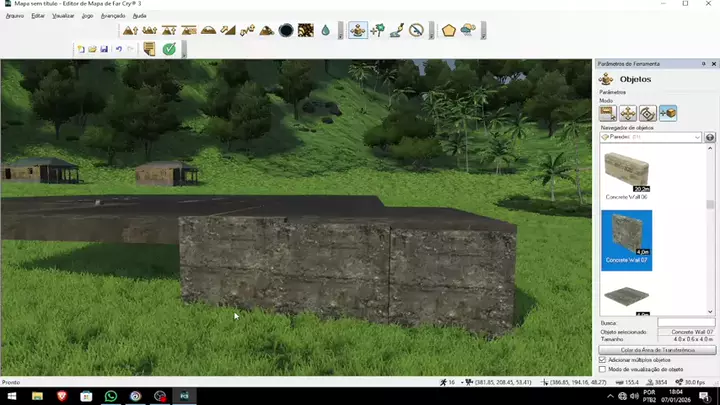Select the Objects tool in toolbar
720x405 pixels.
(x=357, y=31)
